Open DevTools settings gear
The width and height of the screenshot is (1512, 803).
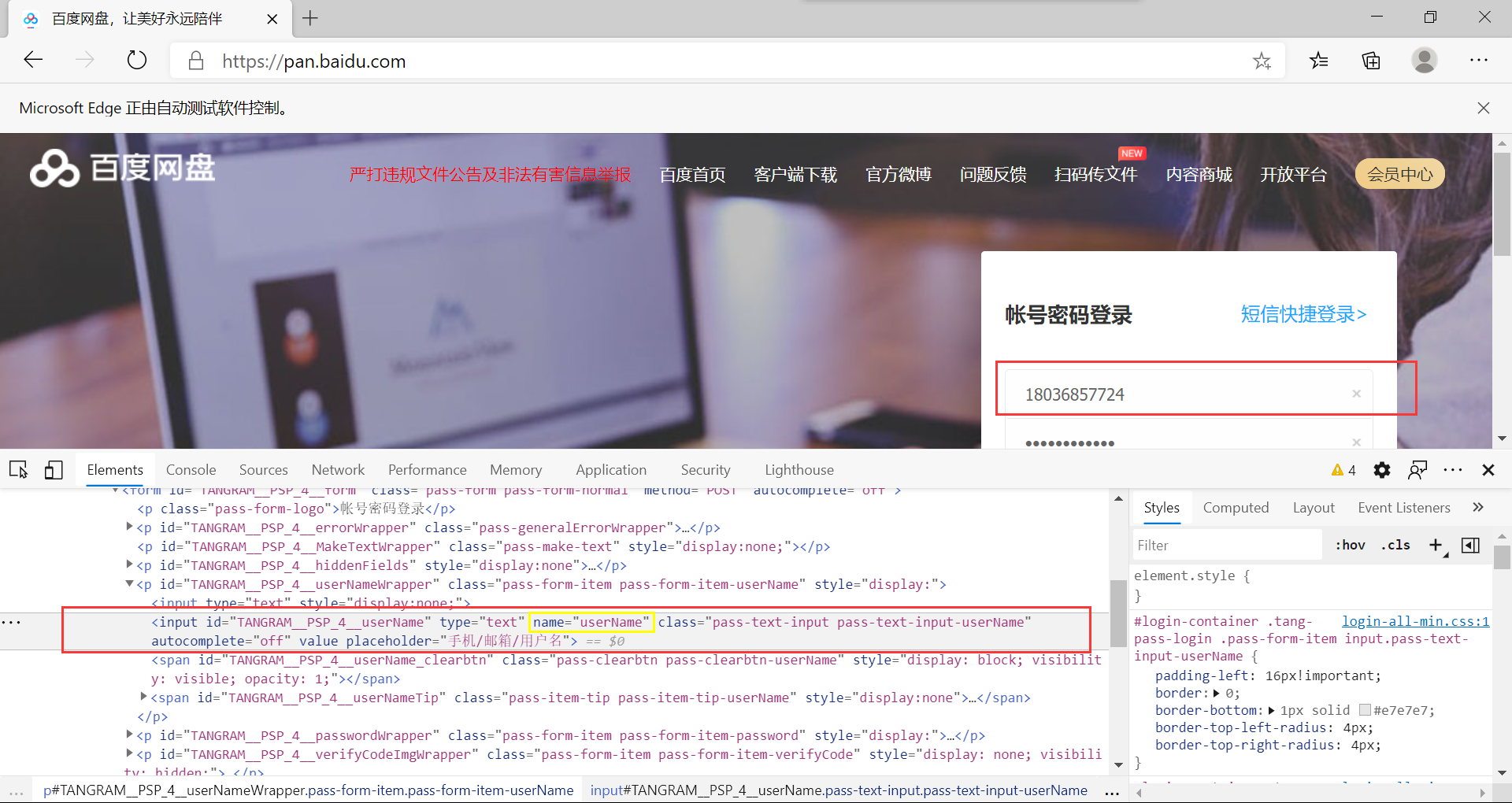pyautogui.click(x=1381, y=470)
